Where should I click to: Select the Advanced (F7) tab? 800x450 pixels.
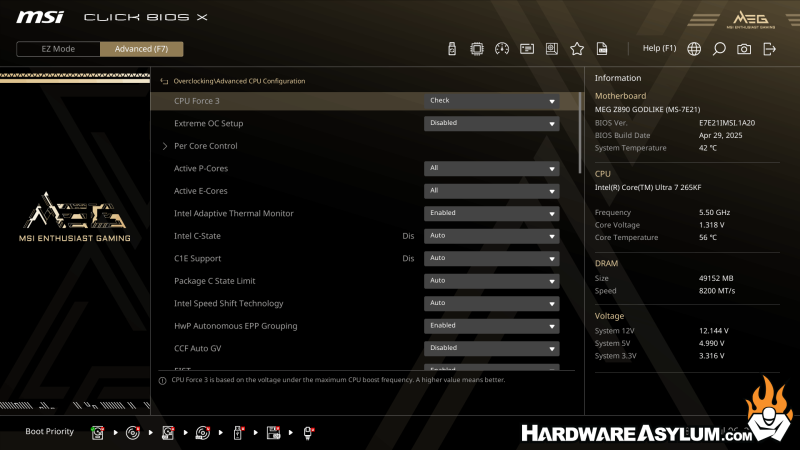pyautogui.click(x=141, y=49)
